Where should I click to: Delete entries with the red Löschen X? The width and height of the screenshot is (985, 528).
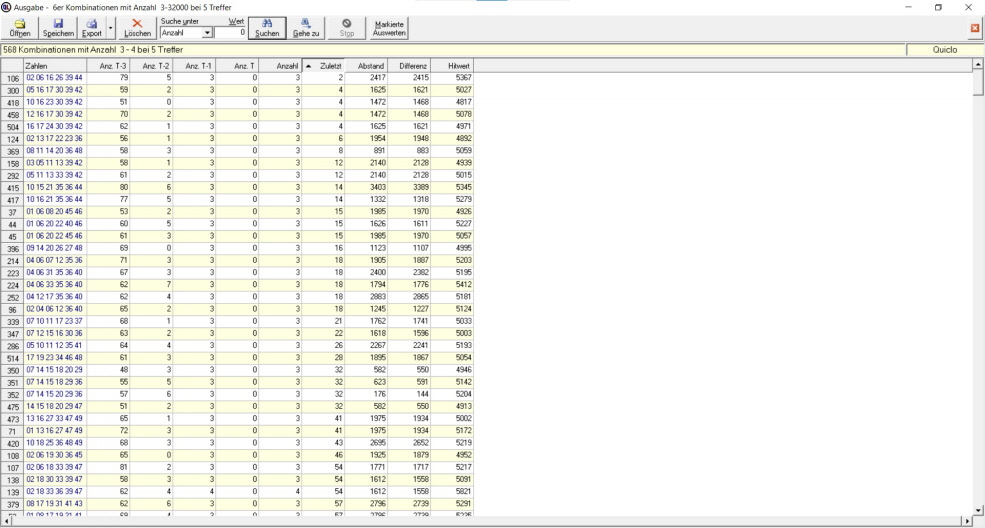click(137, 27)
